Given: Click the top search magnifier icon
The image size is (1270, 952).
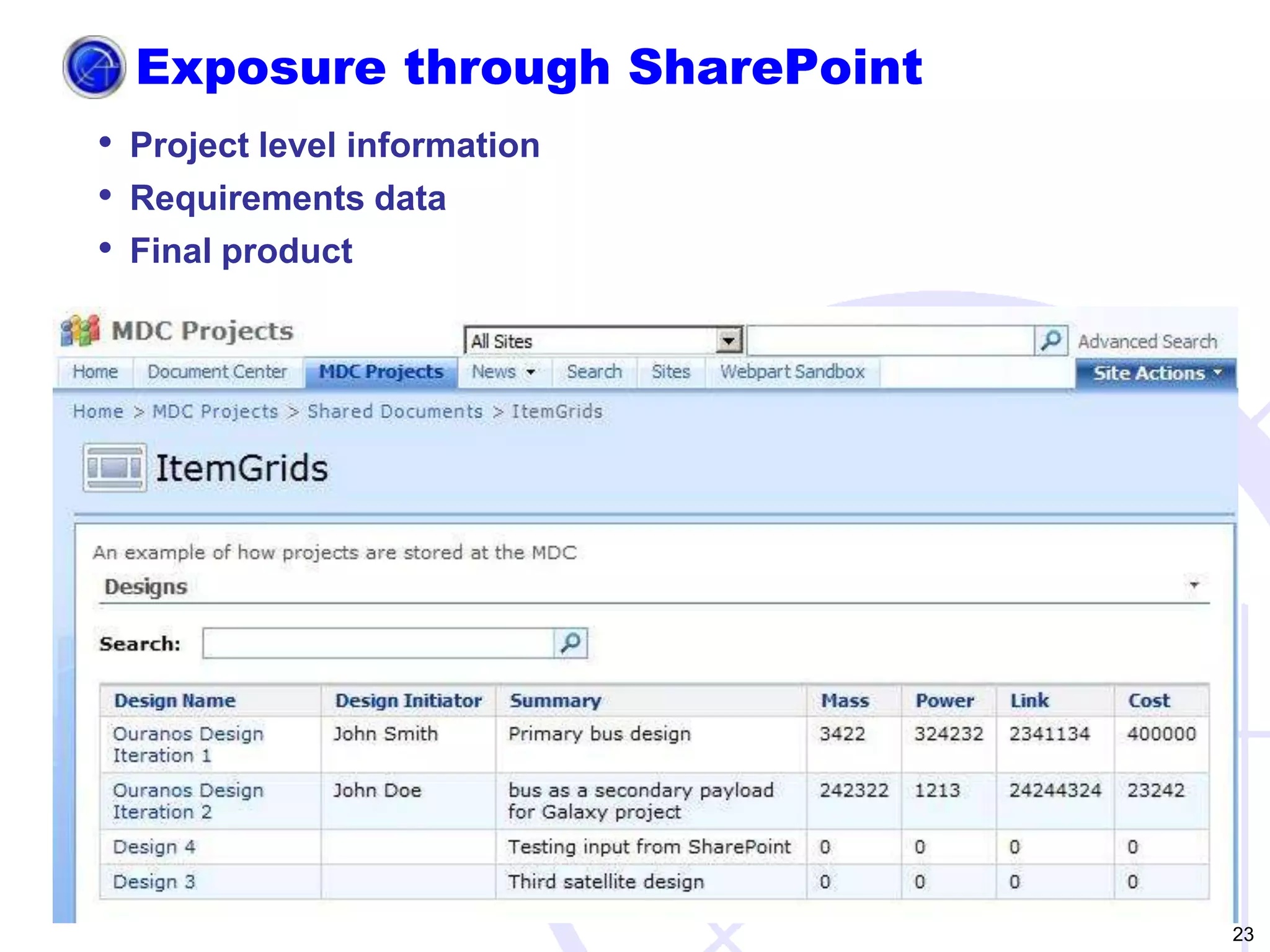Looking at the screenshot, I should pyautogui.click(x=1051, y=340).
